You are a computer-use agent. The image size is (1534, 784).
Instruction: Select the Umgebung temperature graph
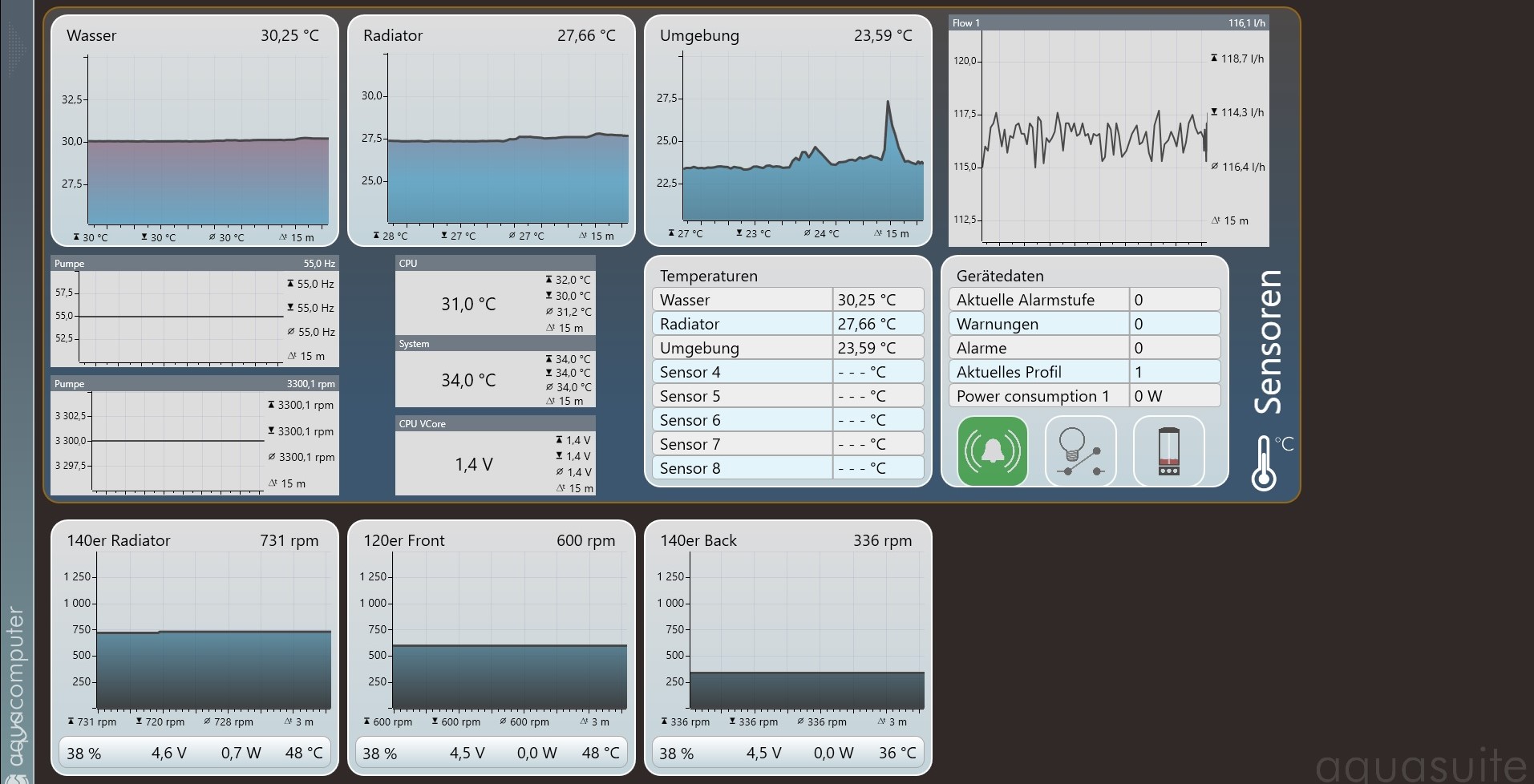788,131
